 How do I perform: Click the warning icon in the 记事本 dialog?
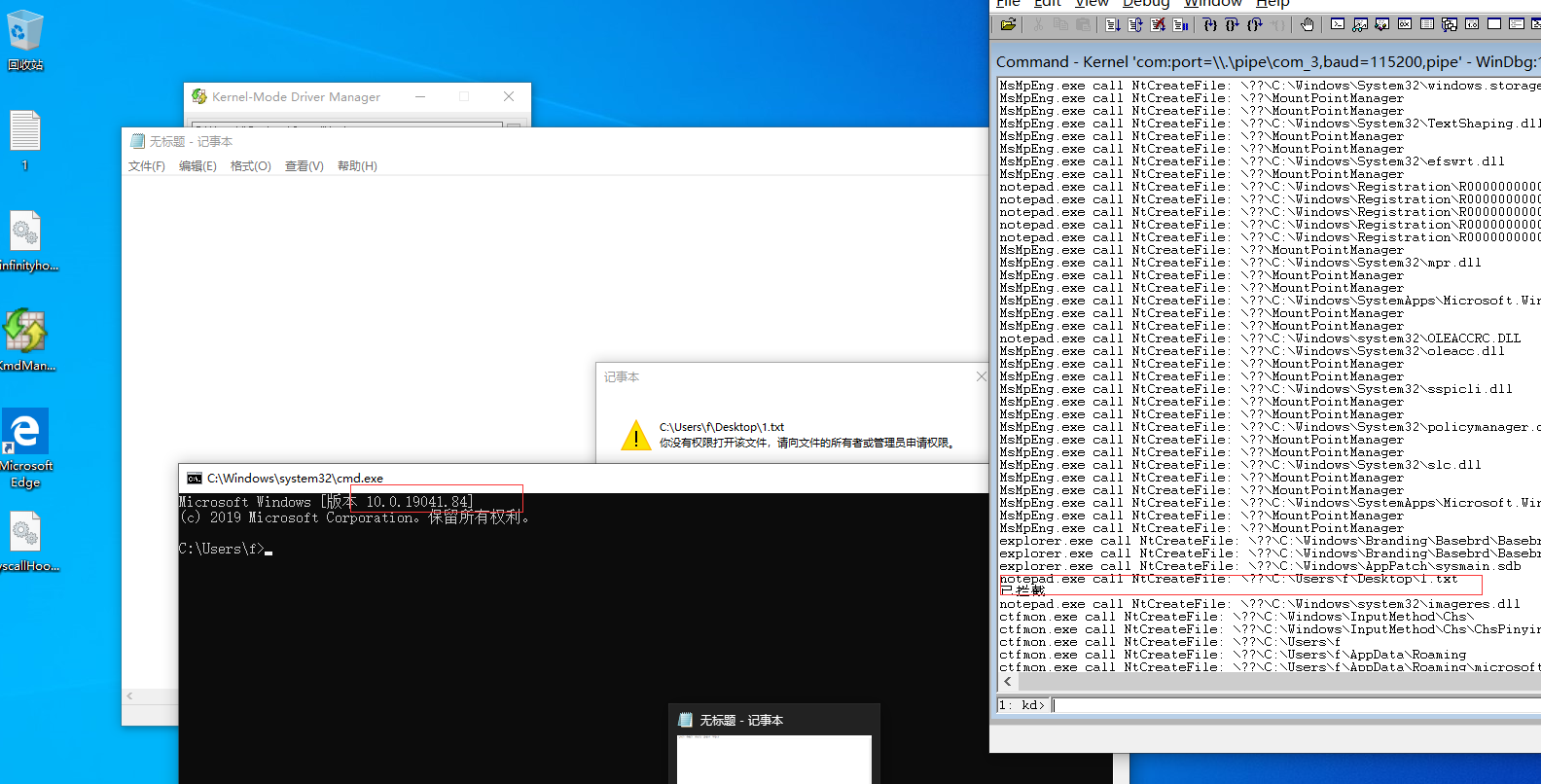[x=636, y=436]
